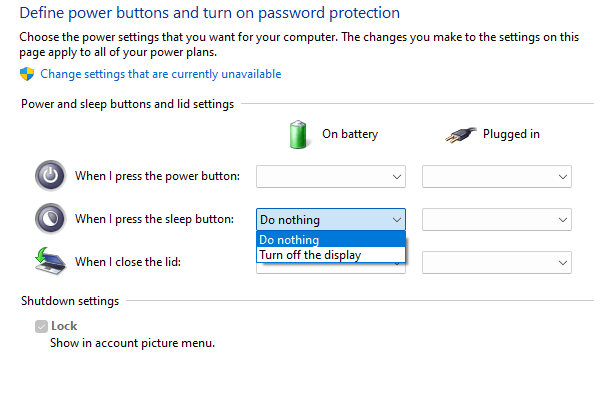The width and height of the screenshot is (615, 401).
Task: Click Change settings that are currently unavailable
Action: pyautogui.click(x=161, y=74)
